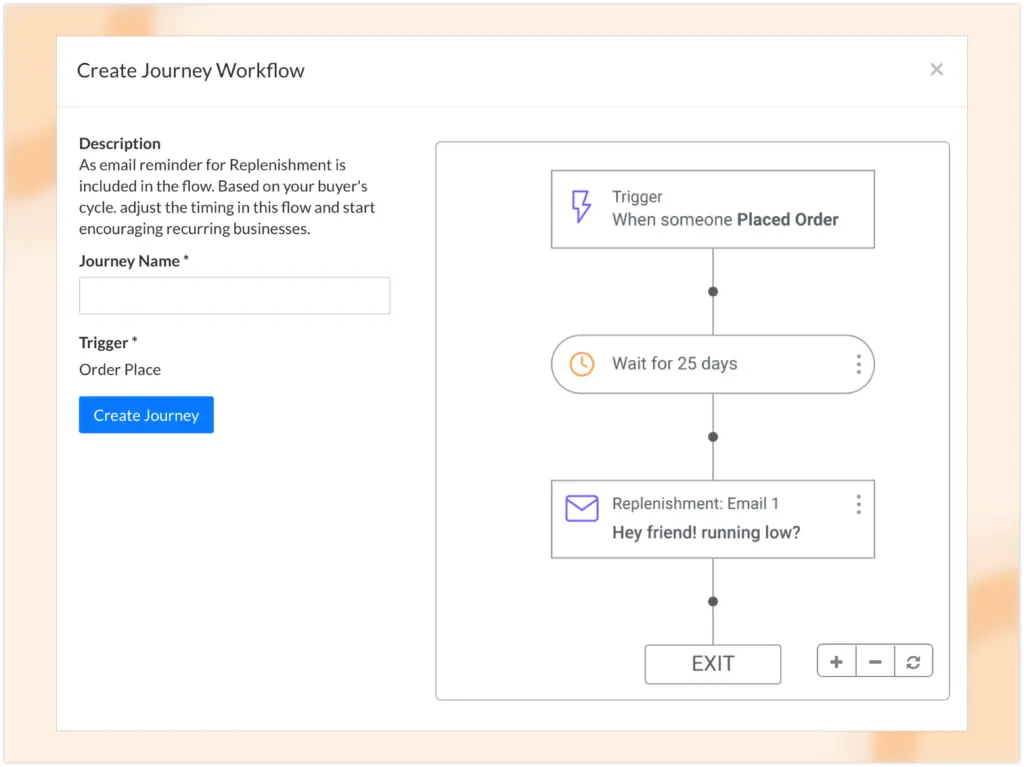1024x767 pixels.
Task: Reset the workflow view with refresh icon
Action: click(913, 662)
